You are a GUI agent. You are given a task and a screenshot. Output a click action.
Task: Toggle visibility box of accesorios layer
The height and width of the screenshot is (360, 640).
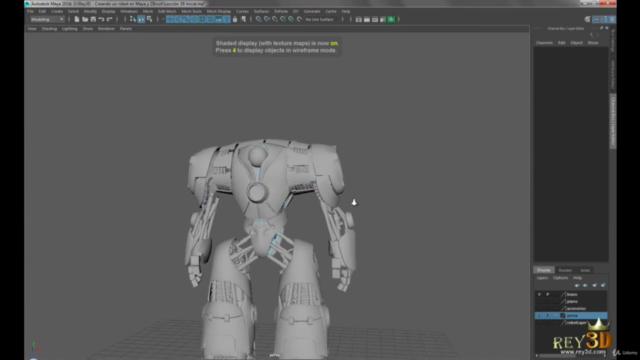[x=539, y=309]
